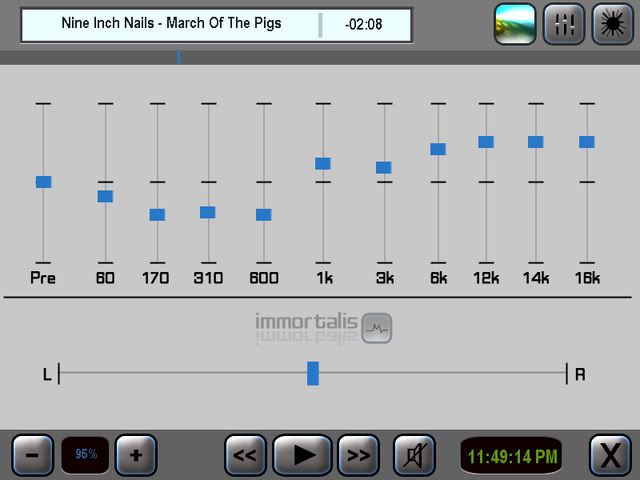640x480 pixels.
Task: Decrease volume with the minus button
Action: (33, 455)
